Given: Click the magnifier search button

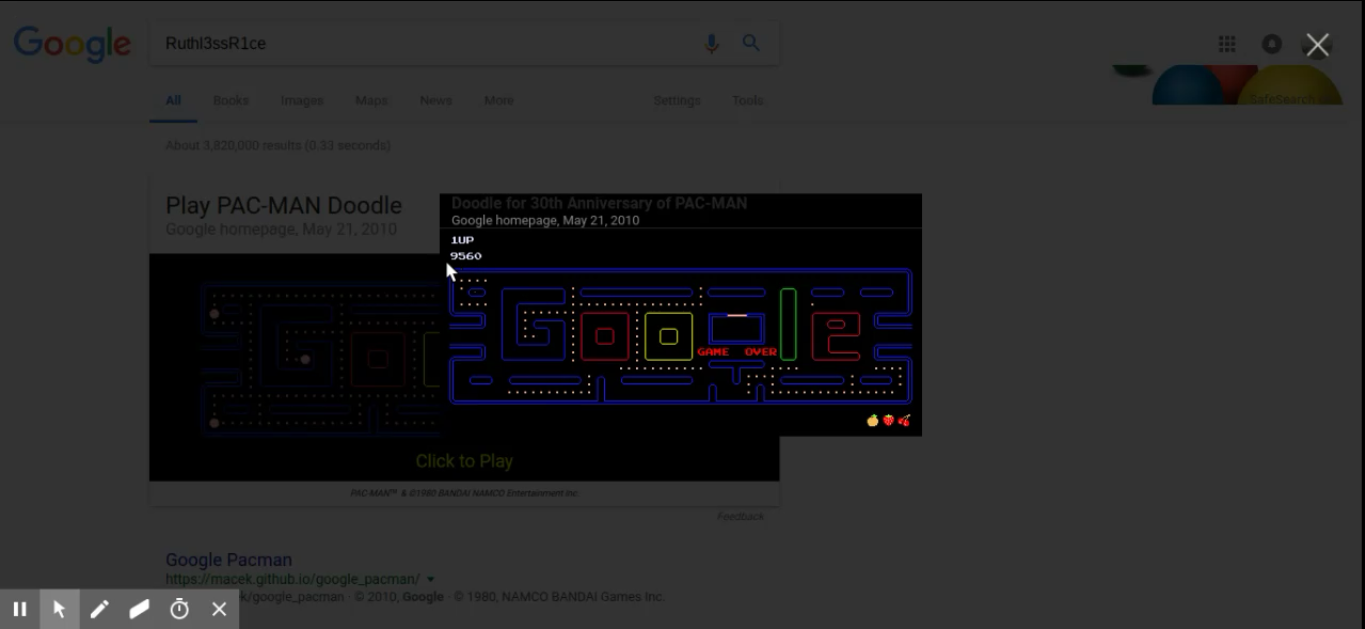Looking at the screenshot, I should pos(751,43).
